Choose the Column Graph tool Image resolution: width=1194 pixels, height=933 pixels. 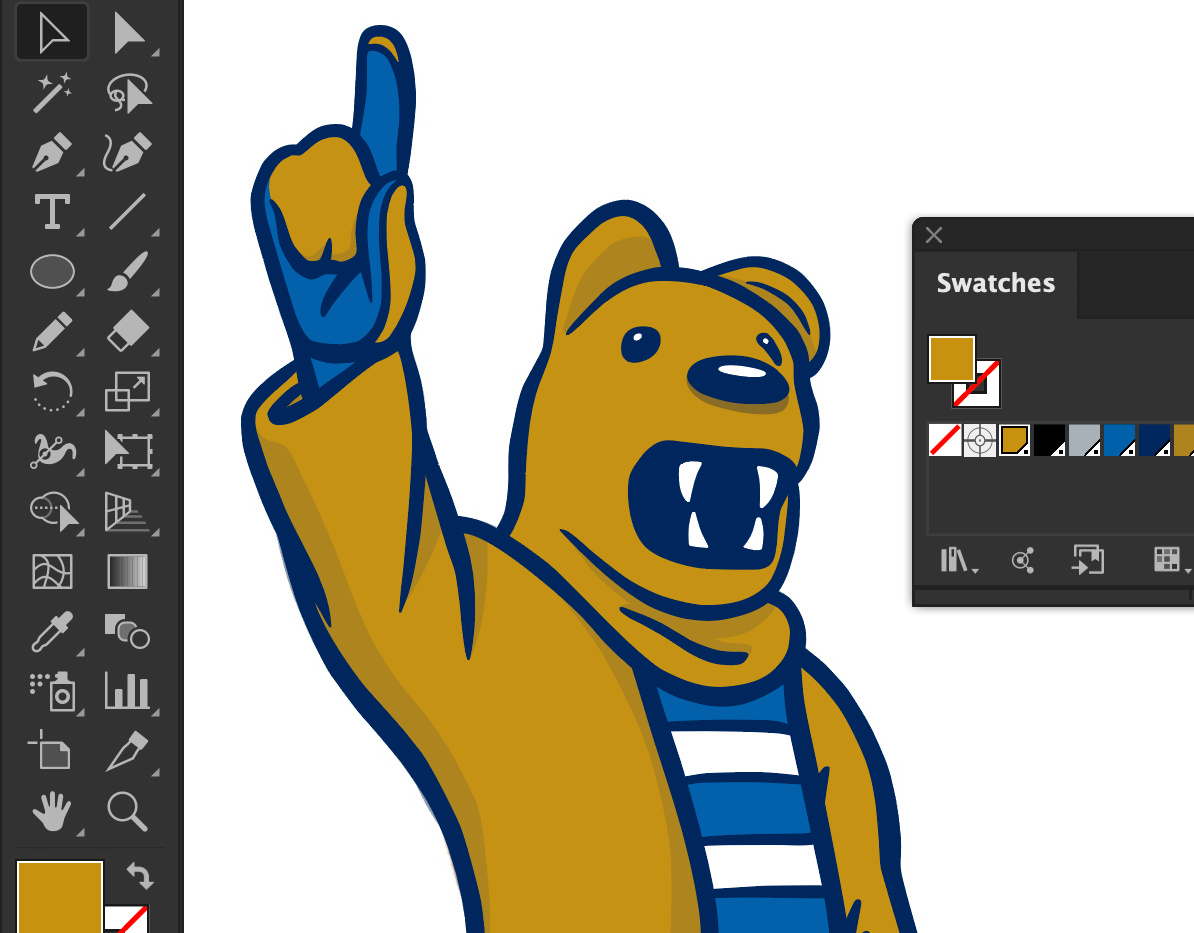(x=128, y=691)
